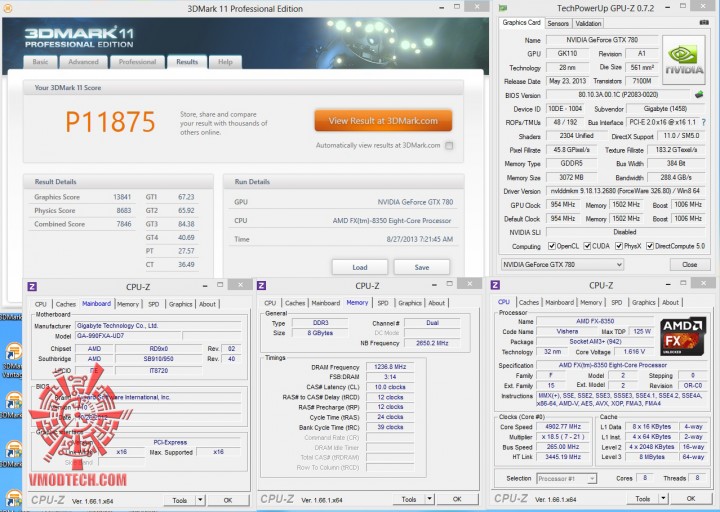Open Graphics tab in CPU-Z CPU window
Image resolution: width=720 pixels, height=512 pixels.
coord(643,303)
